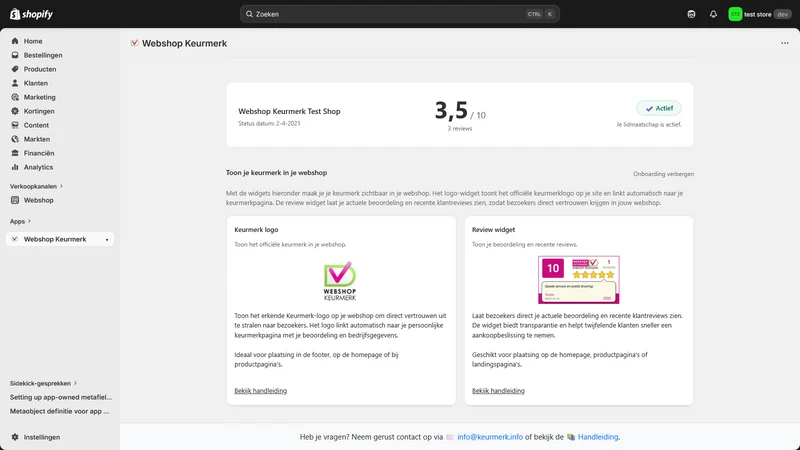Click the 3,5 rating score

[451, 110]
